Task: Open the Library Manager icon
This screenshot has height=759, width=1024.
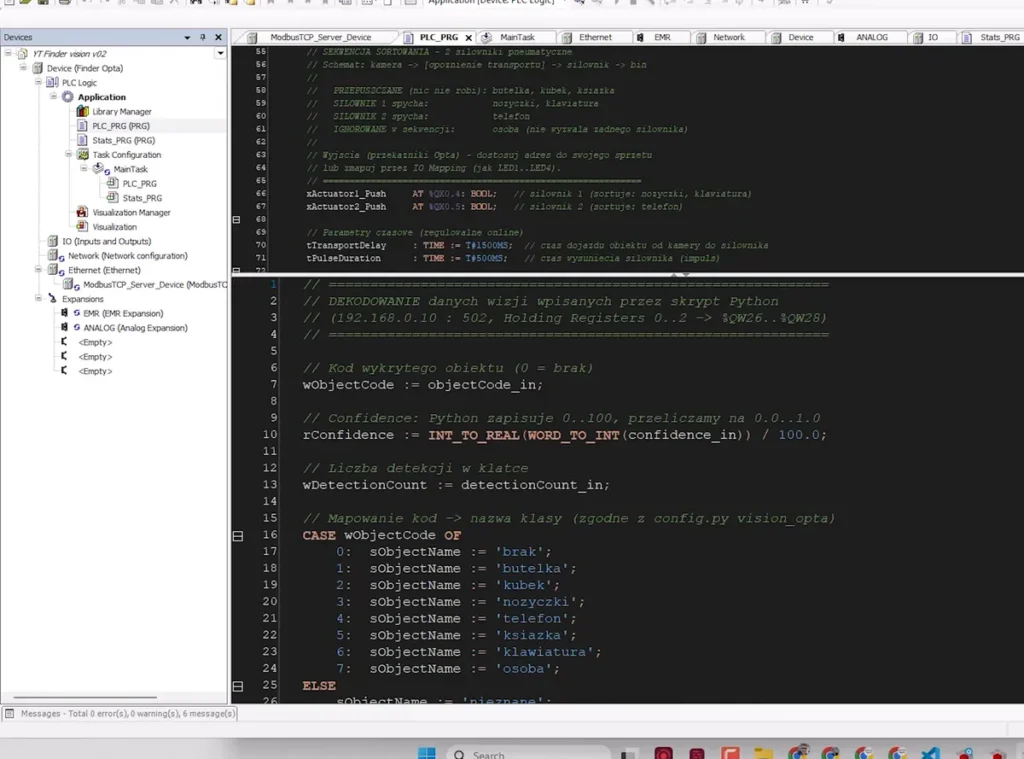Action: (83, 111)
